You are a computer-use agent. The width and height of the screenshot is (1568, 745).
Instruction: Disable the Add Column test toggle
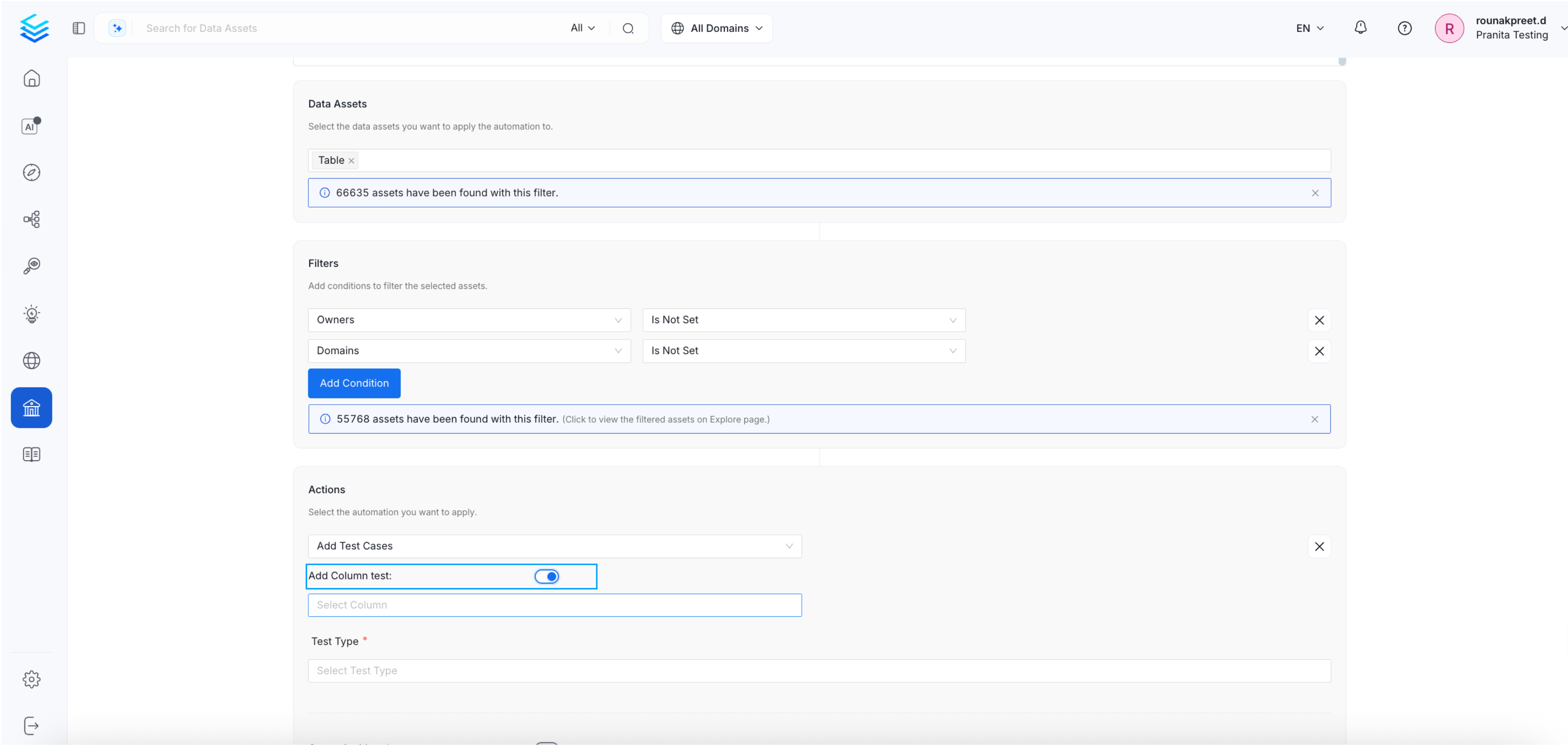pos(547,576)
